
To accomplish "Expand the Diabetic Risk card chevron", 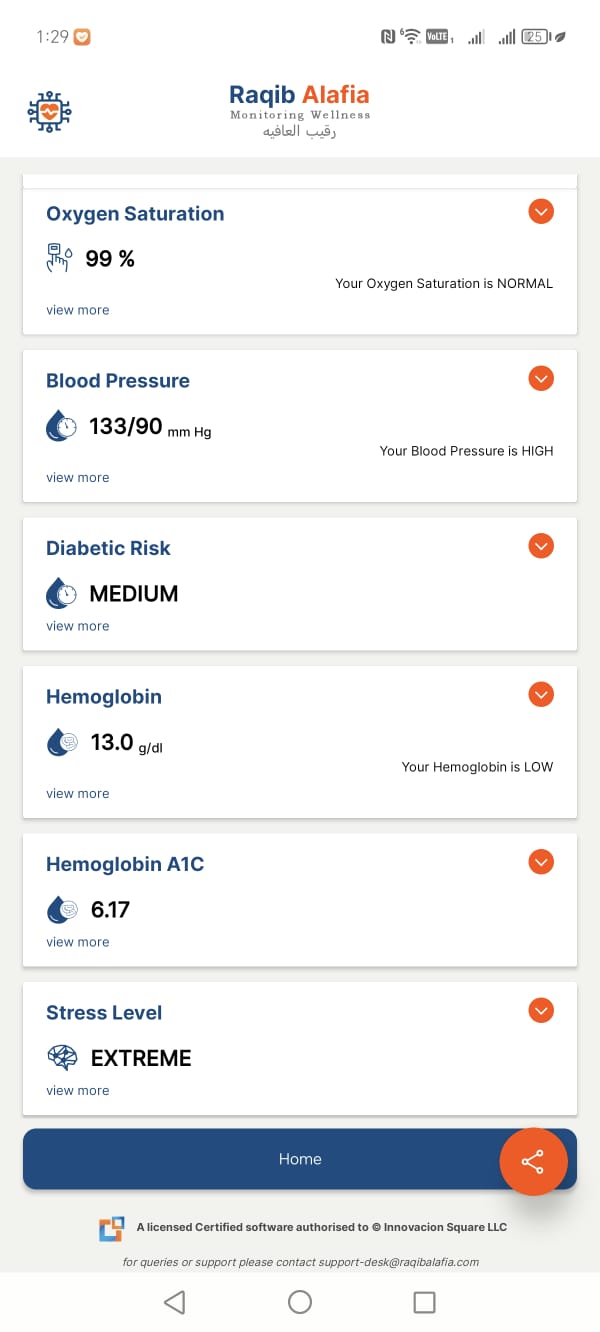I will [541, 546].
